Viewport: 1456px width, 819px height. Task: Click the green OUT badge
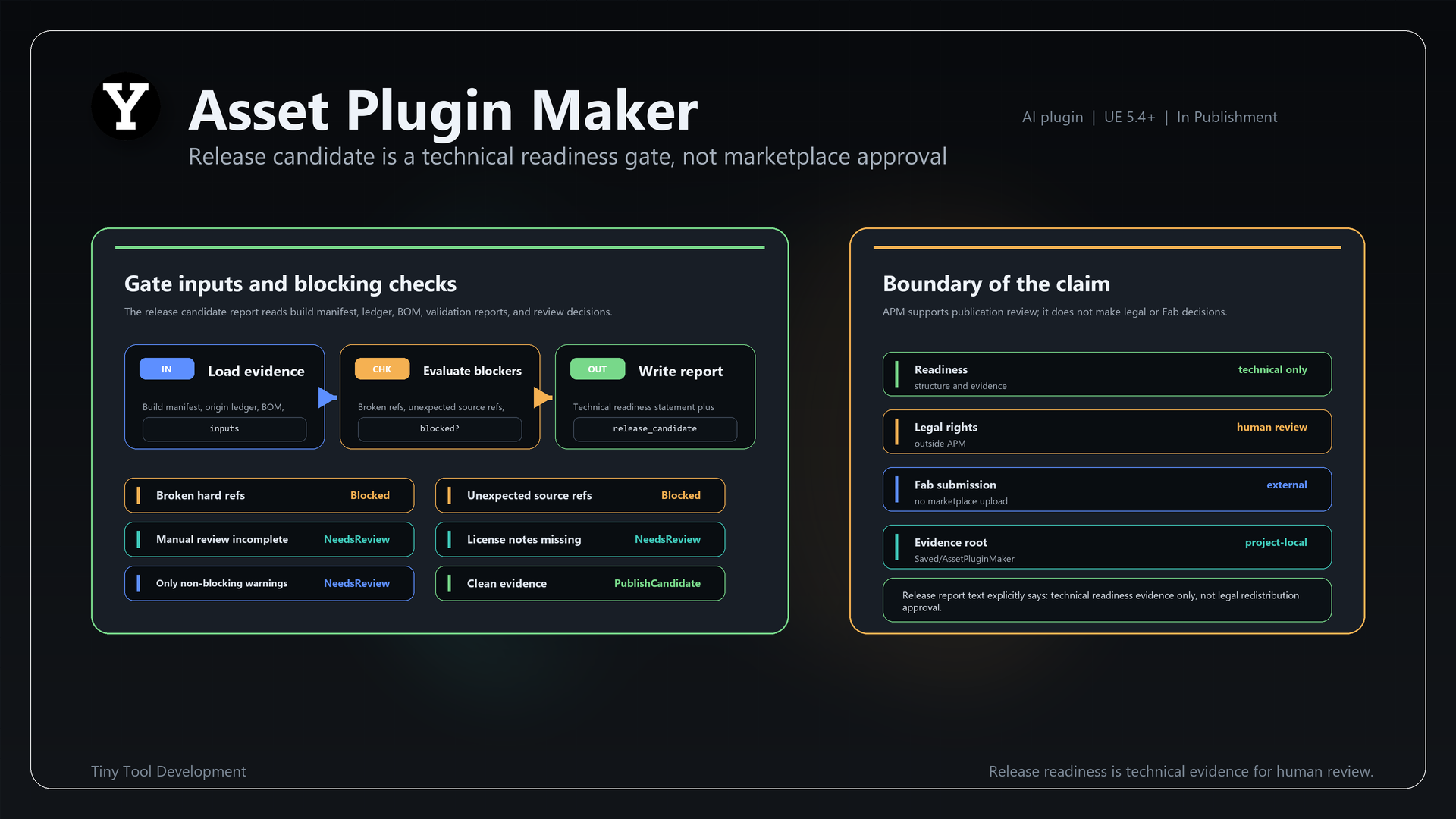(598, 369)
